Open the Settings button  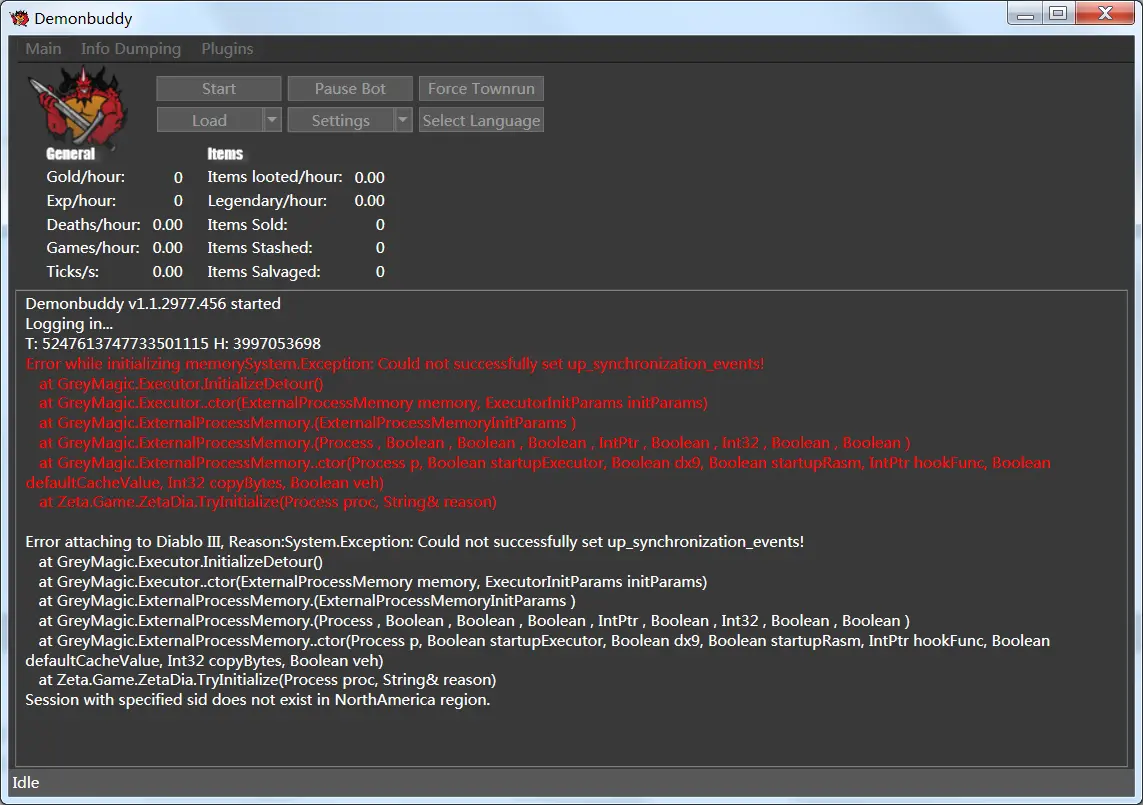(340, 121)
